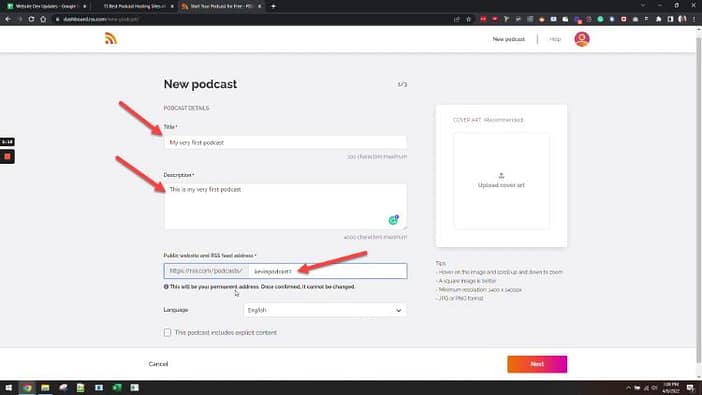This screenshot has height=395, width=702.
Task: Switch to the Website One Updates tab
Action: (46, 6)
